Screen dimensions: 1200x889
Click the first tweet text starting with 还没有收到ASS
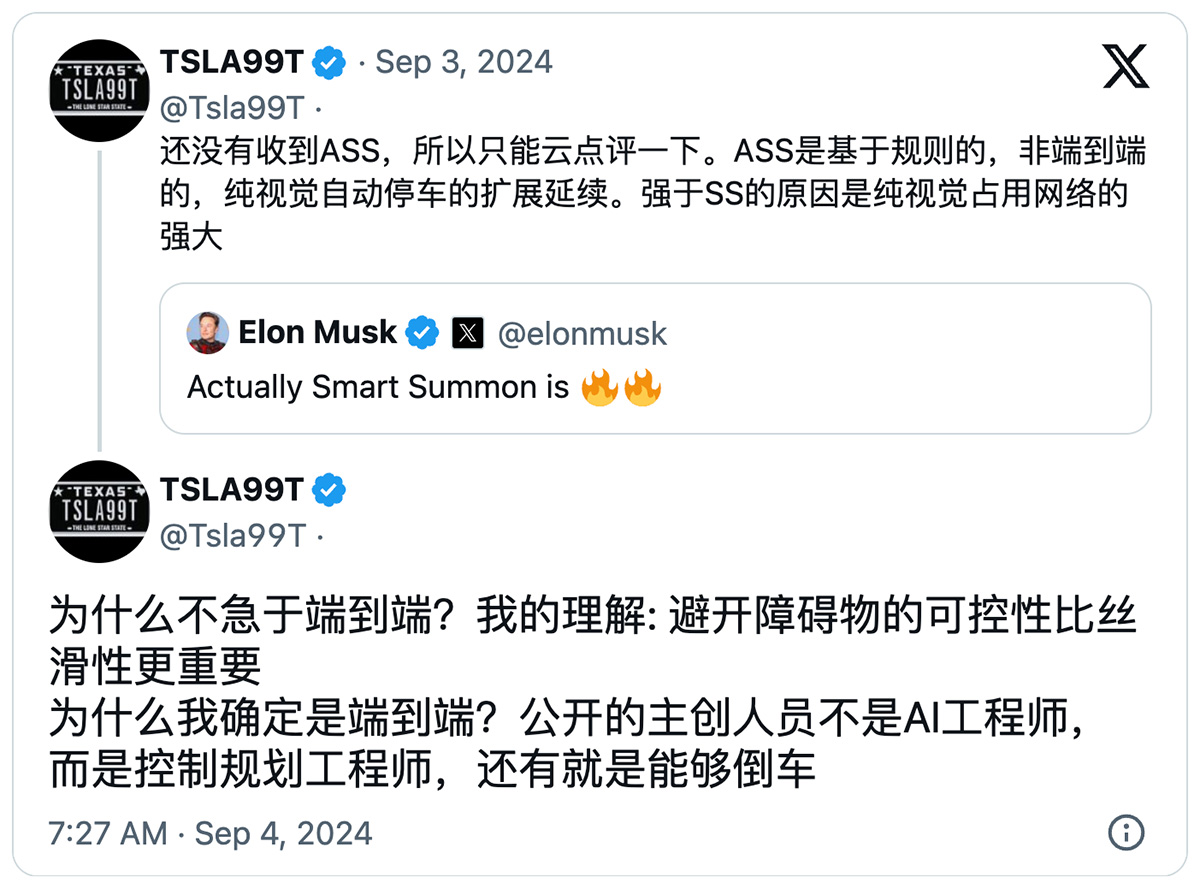(x=653, y=194)
